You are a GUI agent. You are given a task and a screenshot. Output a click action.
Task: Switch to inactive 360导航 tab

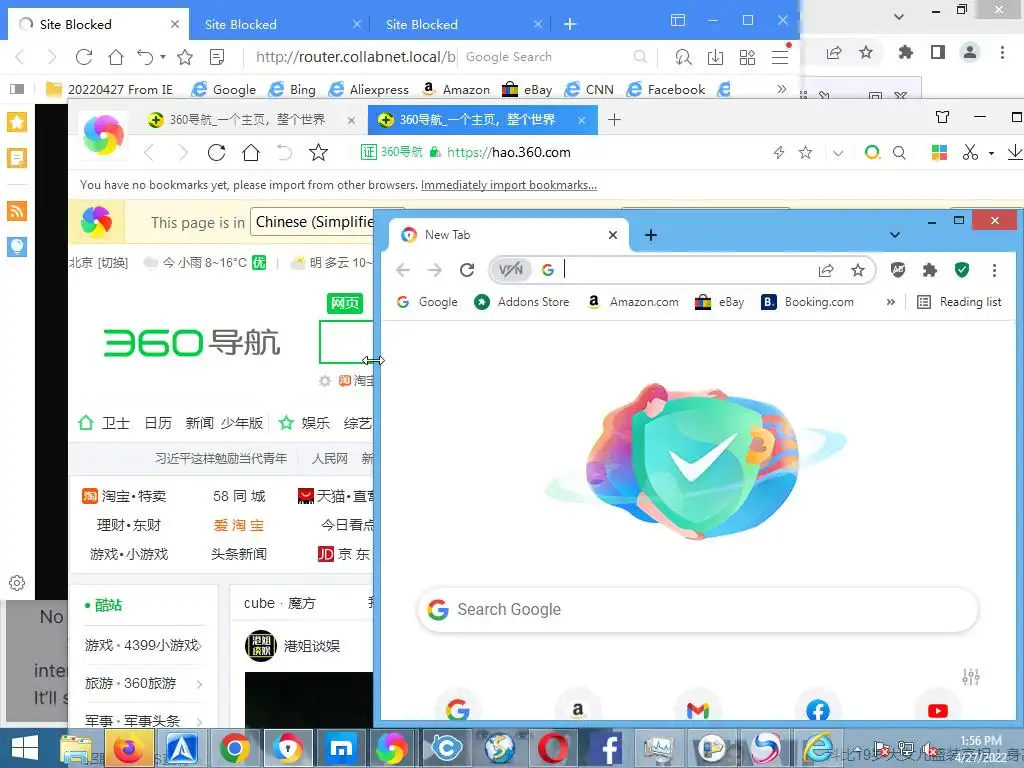pos(252,120)
